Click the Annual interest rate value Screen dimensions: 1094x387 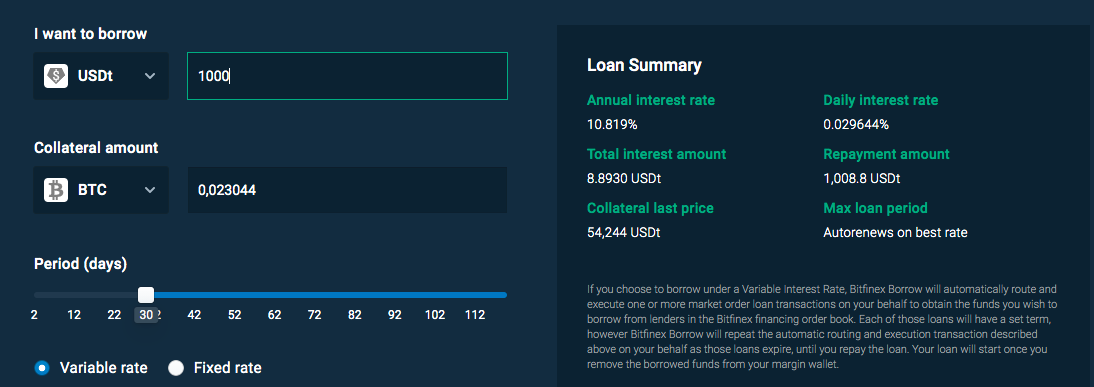point(612,125)
